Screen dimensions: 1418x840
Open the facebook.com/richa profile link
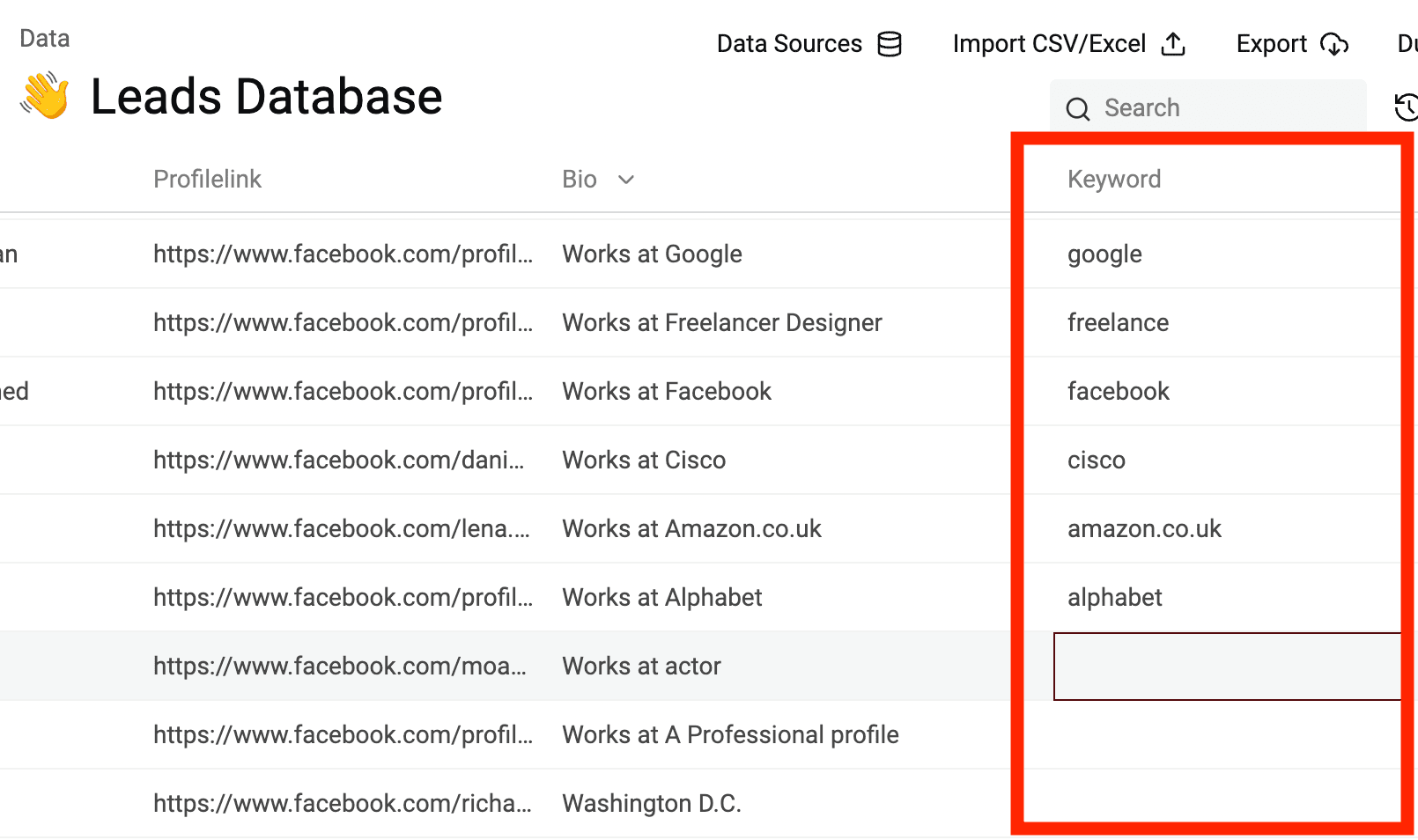(x=343, y=804)
